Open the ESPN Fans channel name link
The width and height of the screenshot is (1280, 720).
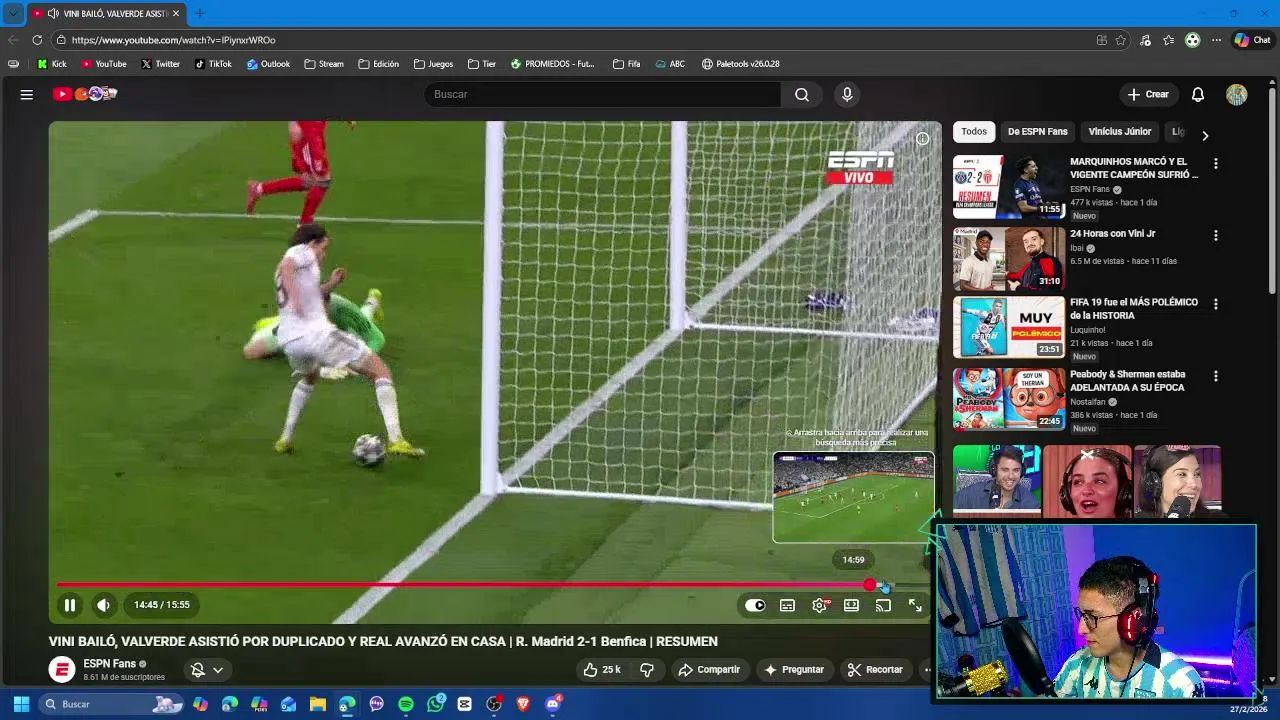click(110, 664)
